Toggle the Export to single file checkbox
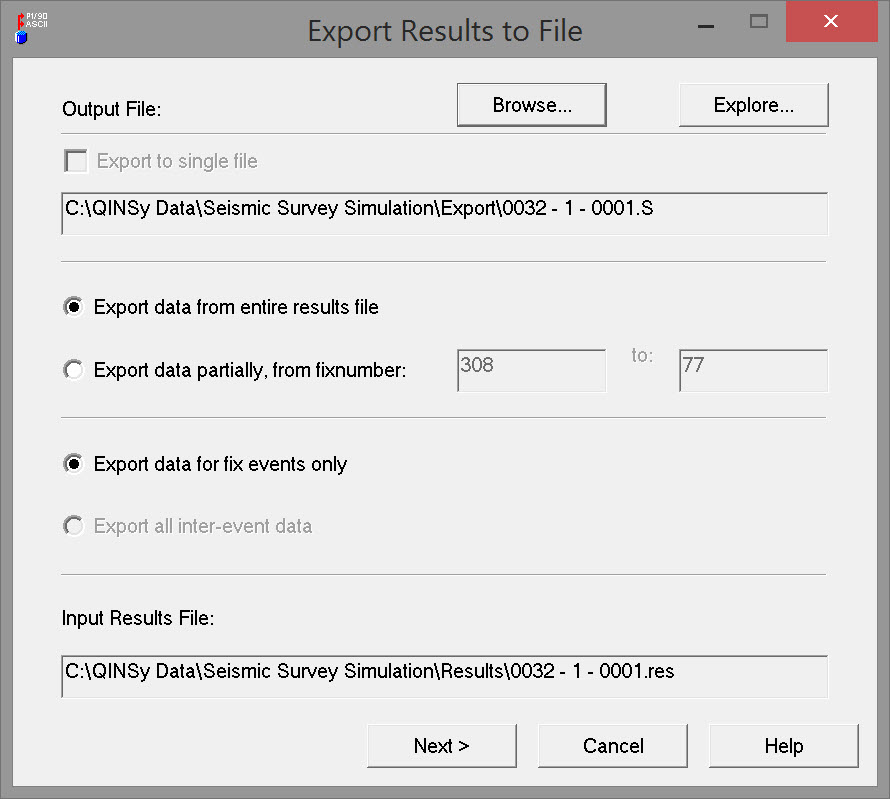 click(75, 161)
